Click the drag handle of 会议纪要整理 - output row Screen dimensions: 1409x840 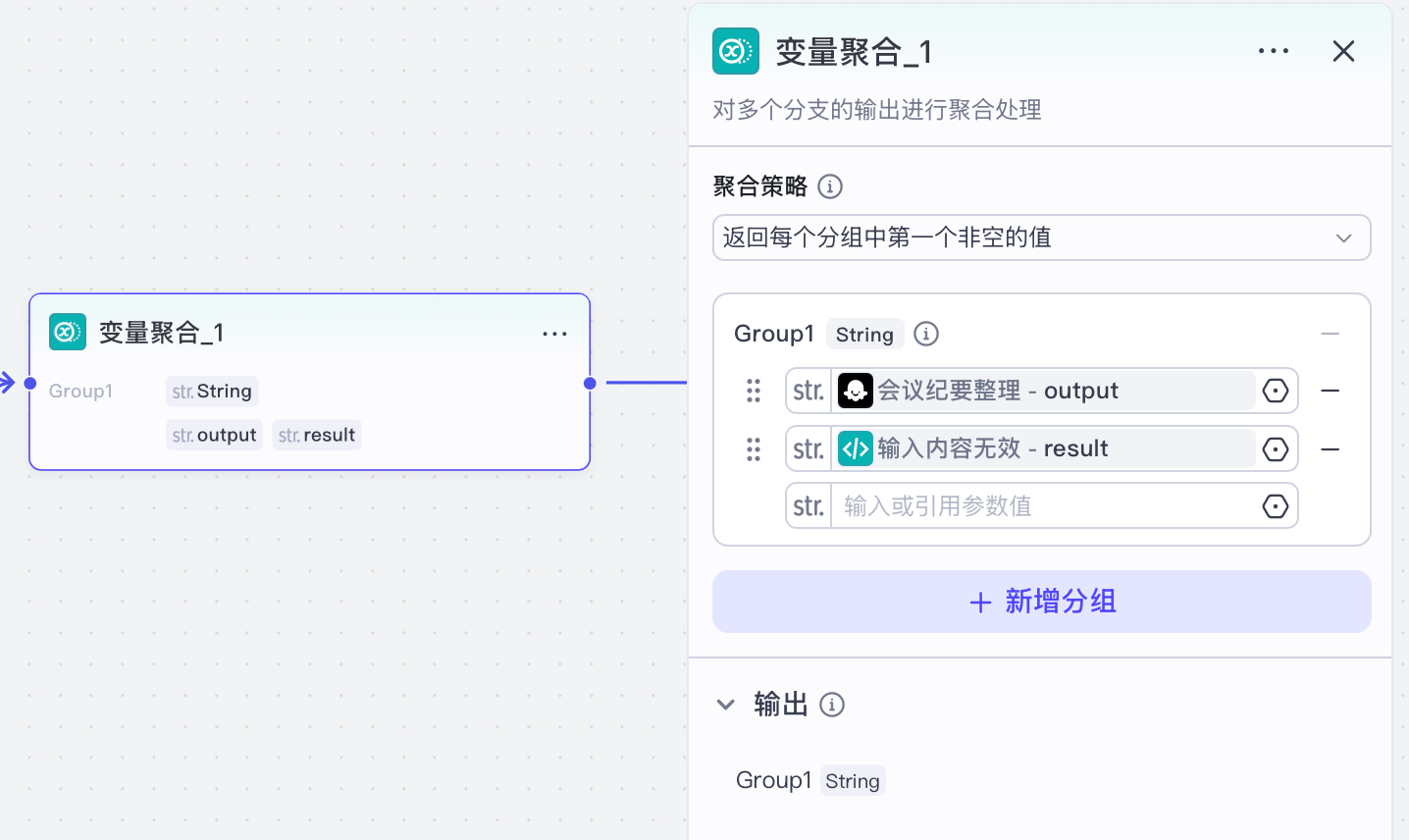[754, 391]
